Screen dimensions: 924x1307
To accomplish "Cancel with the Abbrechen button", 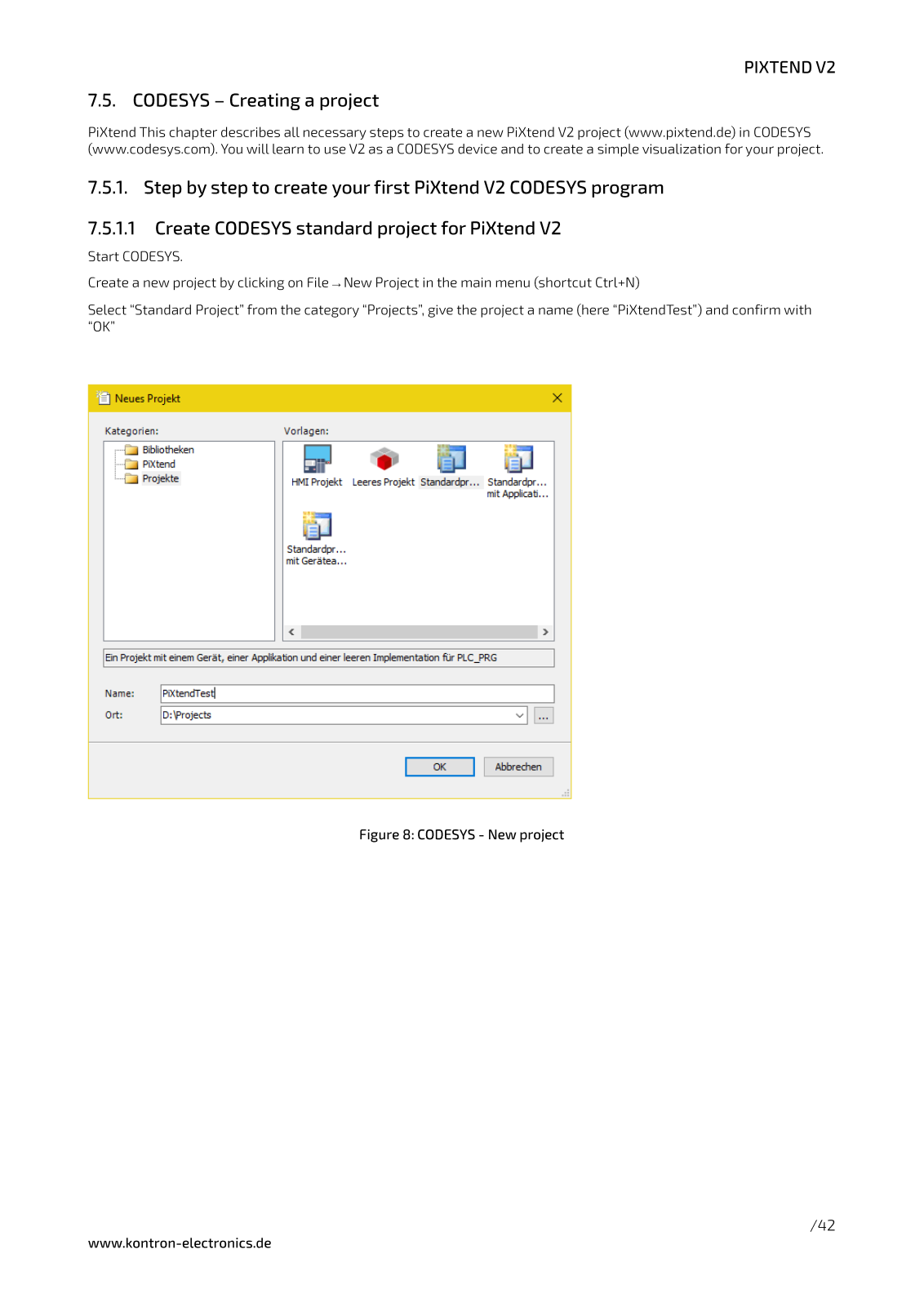I will (x=518, y=767).
